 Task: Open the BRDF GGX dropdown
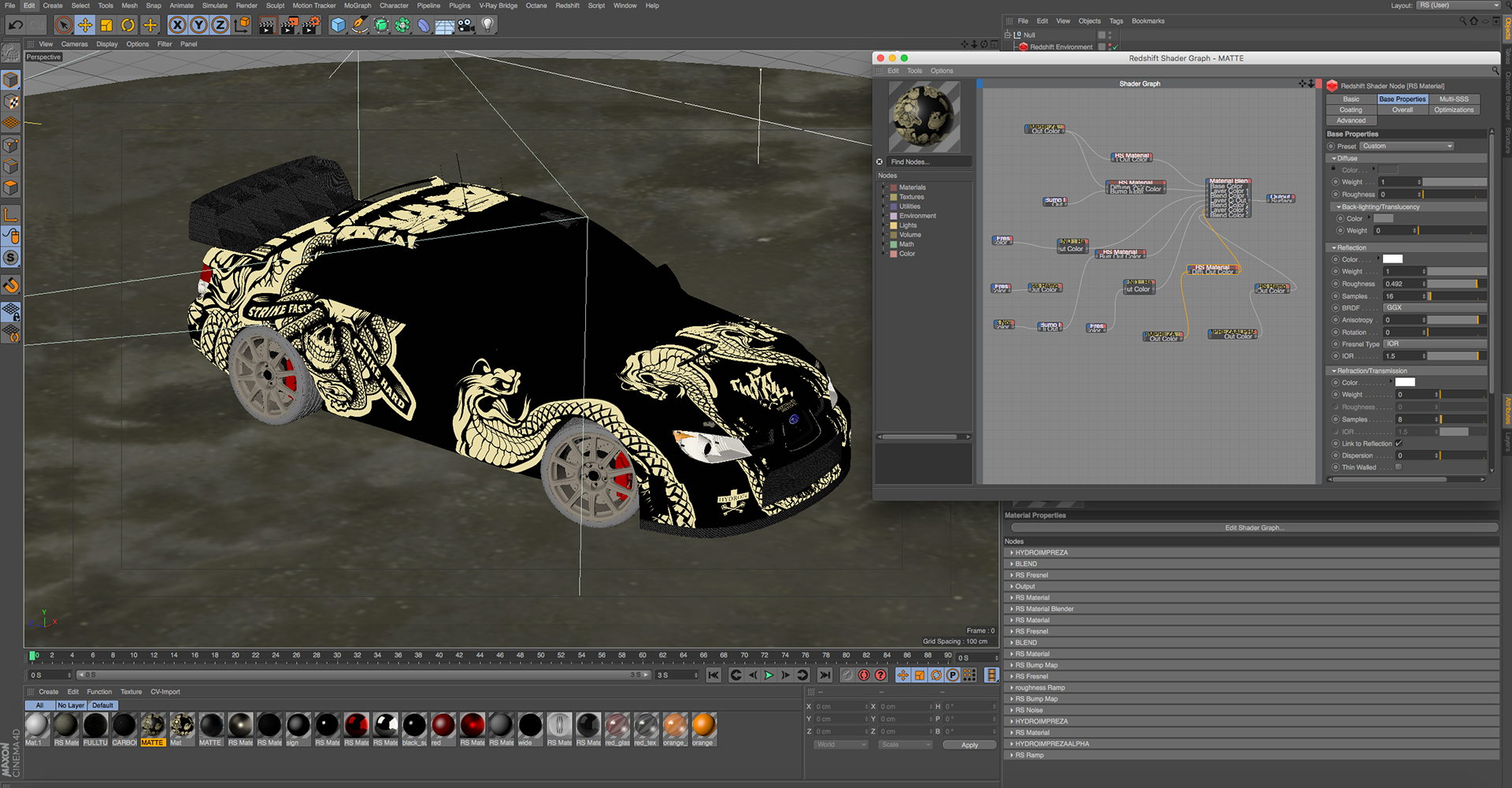click(1433, 308)
